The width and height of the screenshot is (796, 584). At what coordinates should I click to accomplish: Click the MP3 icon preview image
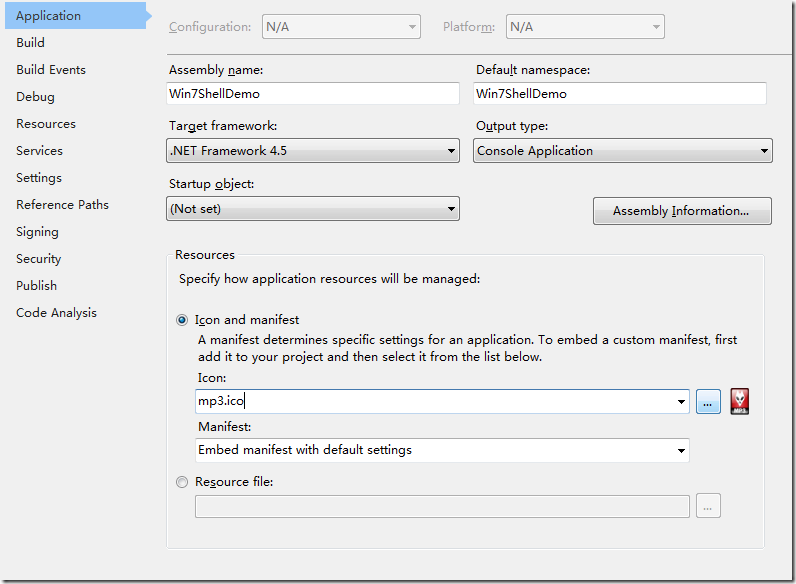pyautogui.click(x=740, y=402)
